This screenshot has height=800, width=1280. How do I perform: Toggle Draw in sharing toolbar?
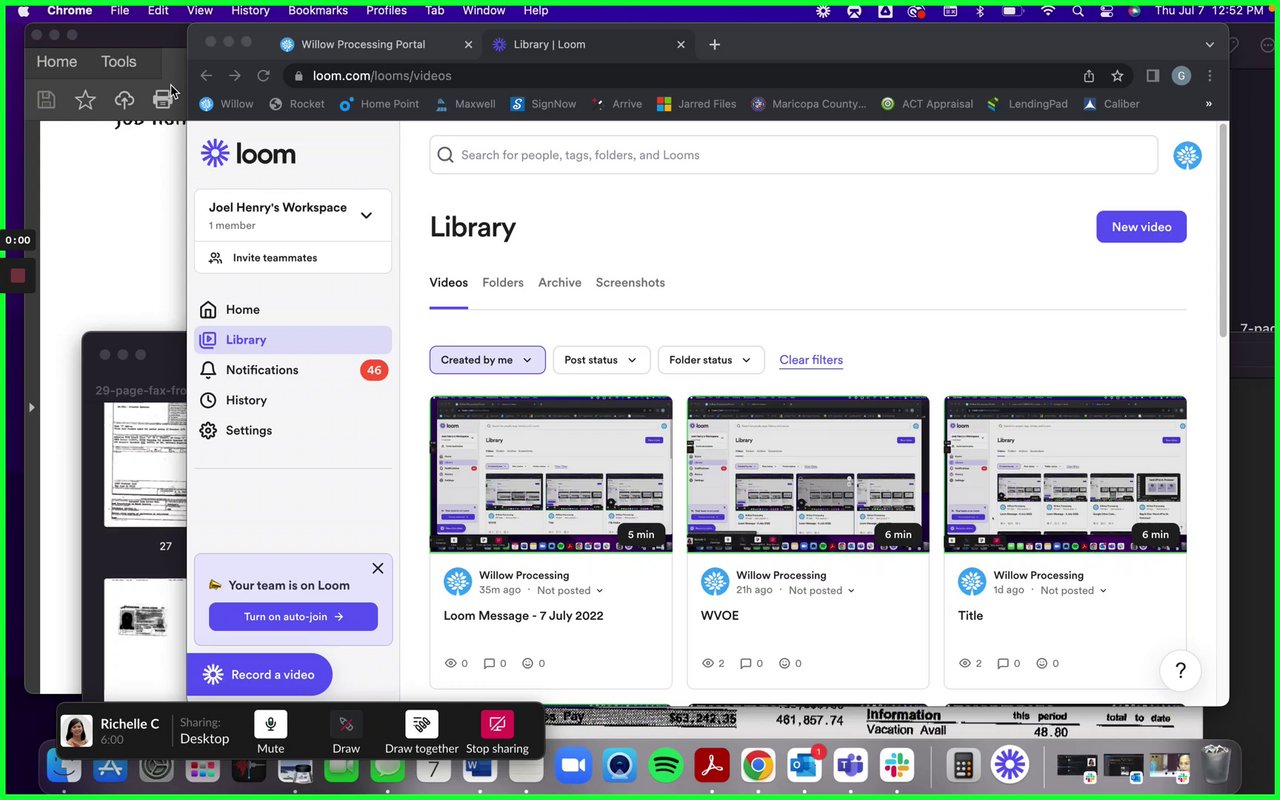[346, 732]
